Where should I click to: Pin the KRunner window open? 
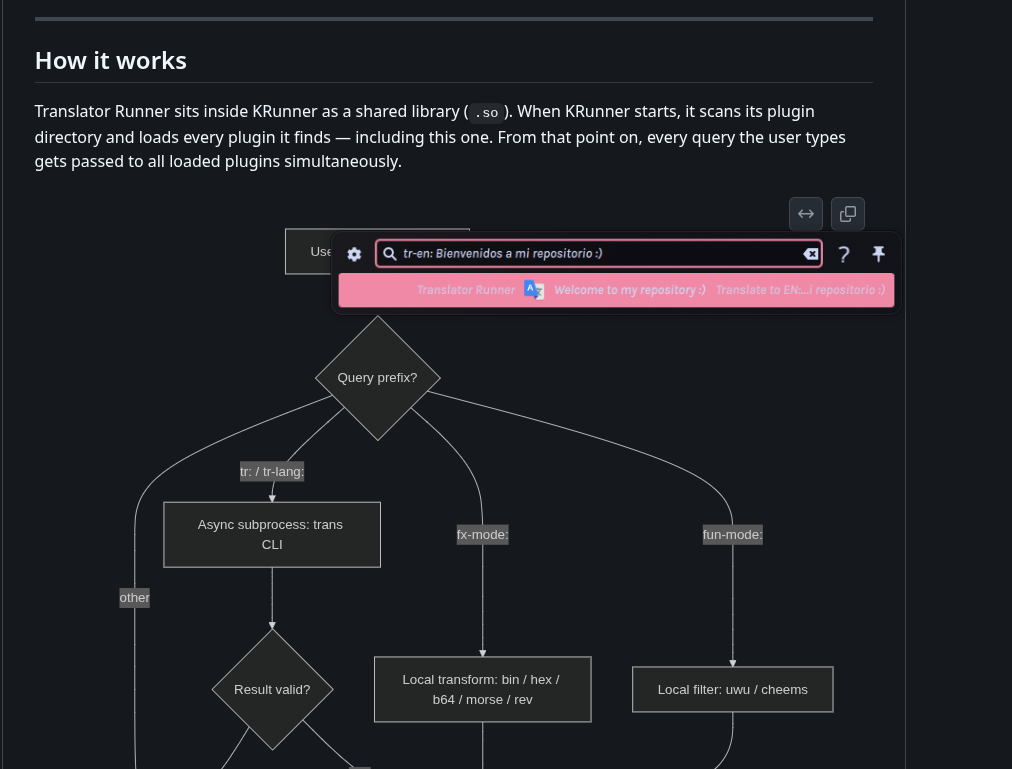[x=878, y=254]
